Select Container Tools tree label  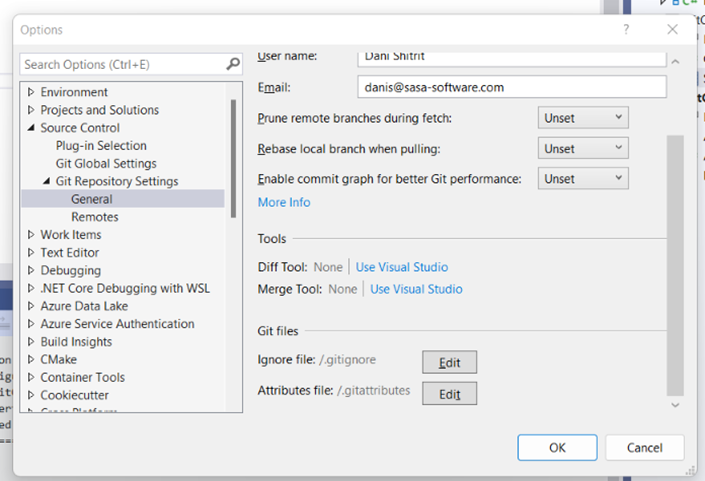coord(83,377)
